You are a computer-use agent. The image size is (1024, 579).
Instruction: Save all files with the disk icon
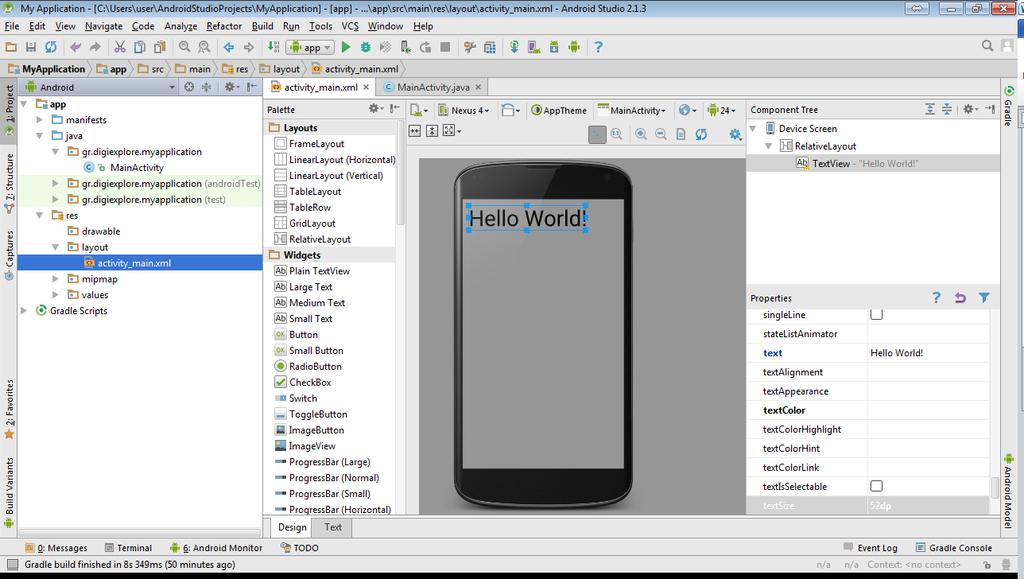pos(31,47)
